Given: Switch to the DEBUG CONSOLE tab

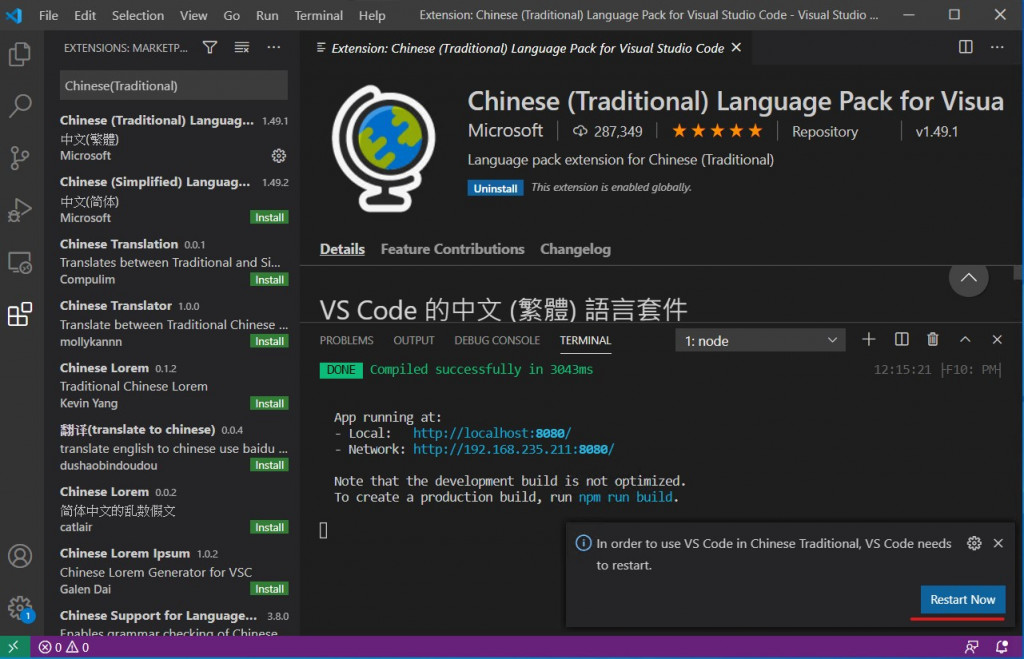Looking at the screenshot, I should click(x=497, y=340).
